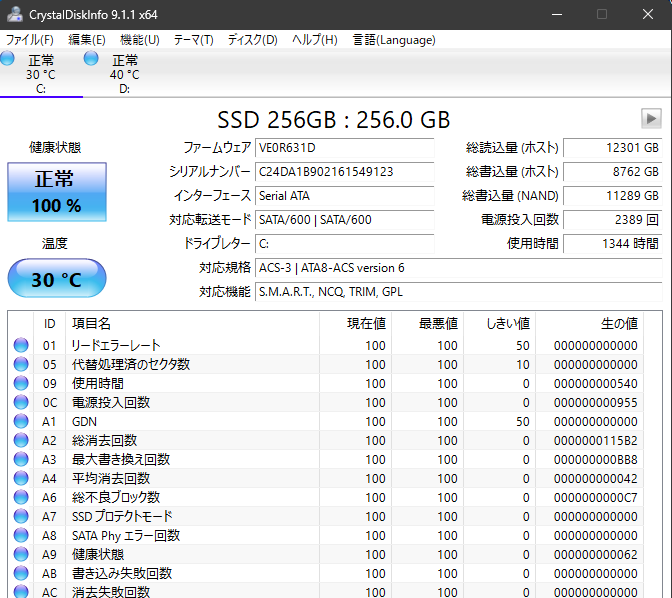Click raw value 0000000115B2
The image size is (672, 598).
tap(595, 441)
